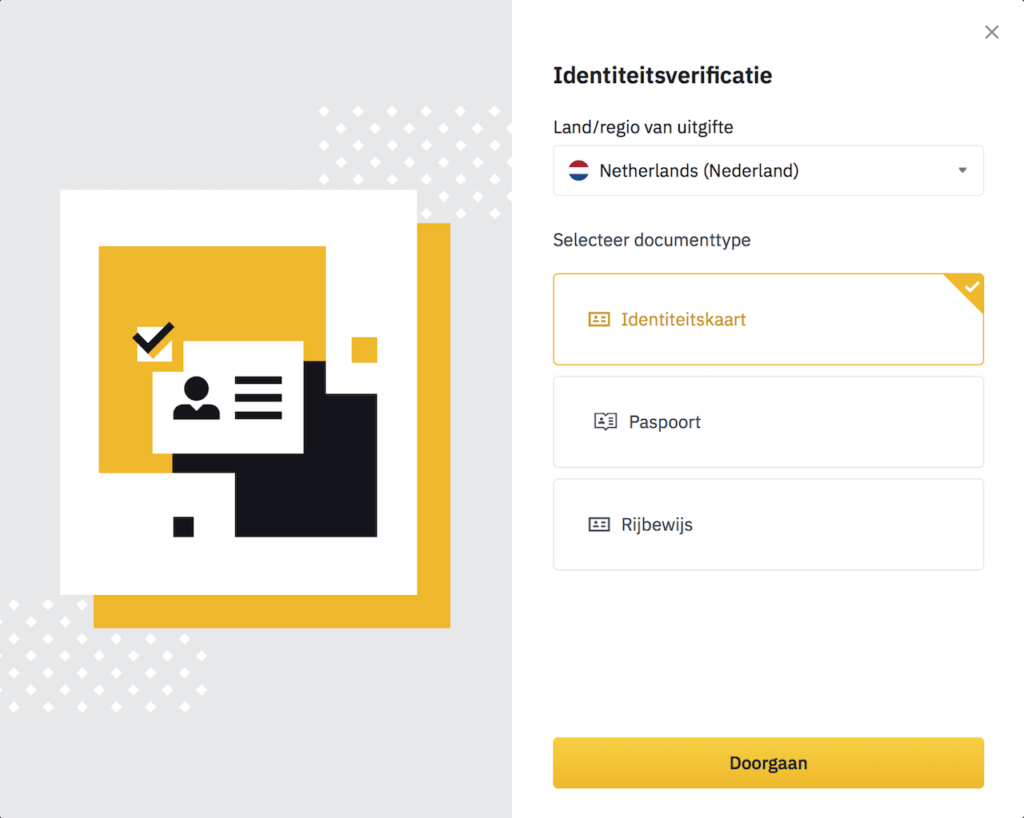Click the Netherlands flag icon in country field

(579, 170)
